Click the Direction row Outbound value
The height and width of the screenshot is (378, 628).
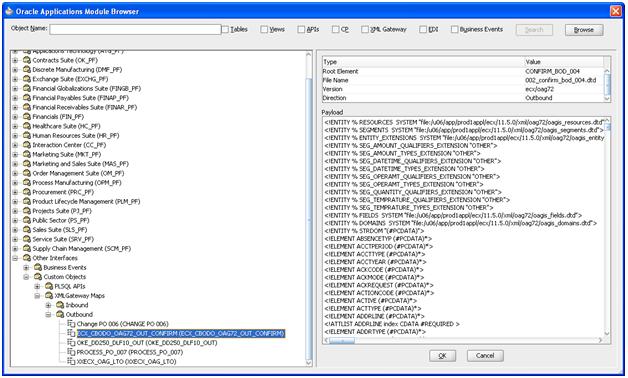538,98
